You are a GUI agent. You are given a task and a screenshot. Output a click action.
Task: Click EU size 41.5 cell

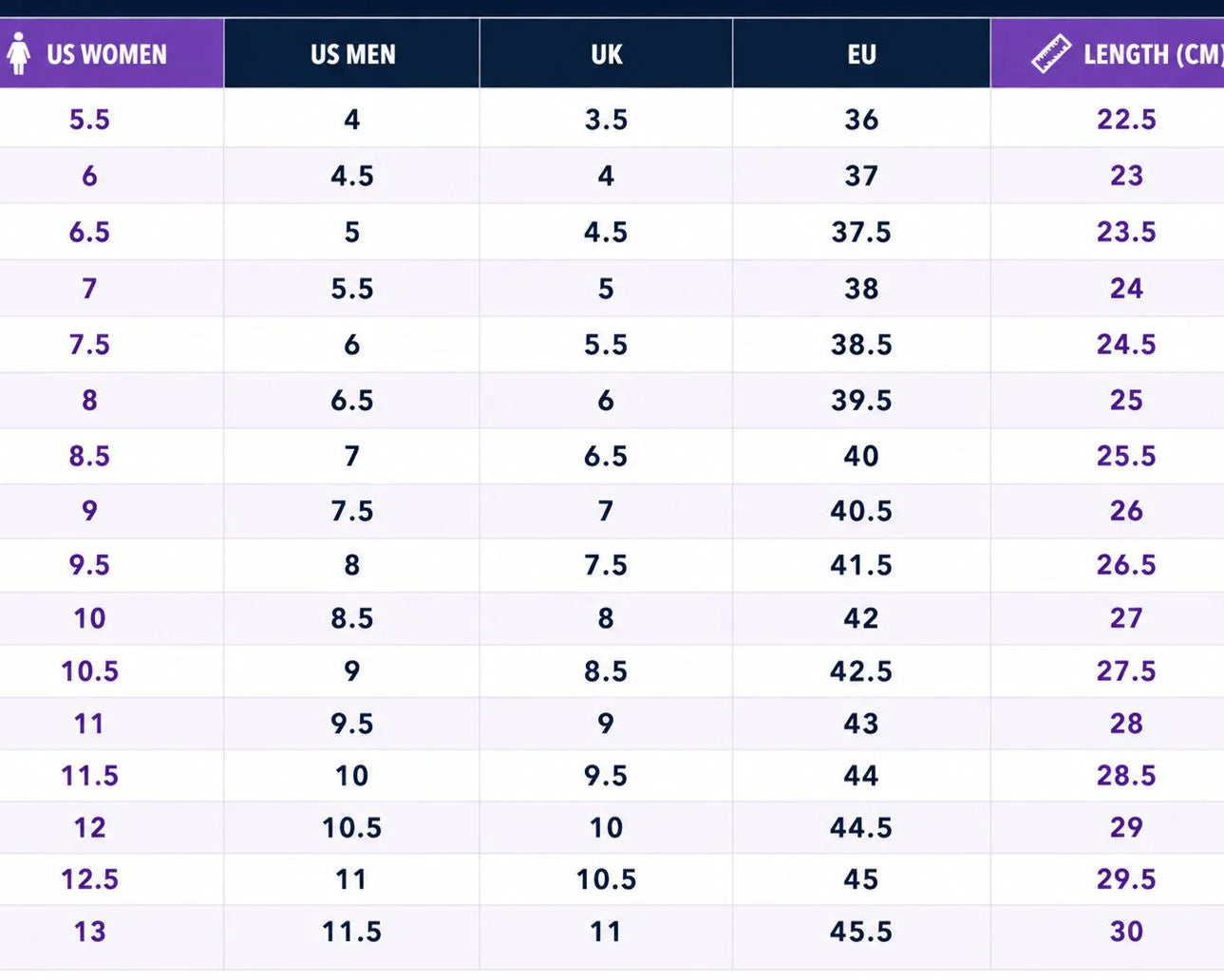tap(861, 565)
